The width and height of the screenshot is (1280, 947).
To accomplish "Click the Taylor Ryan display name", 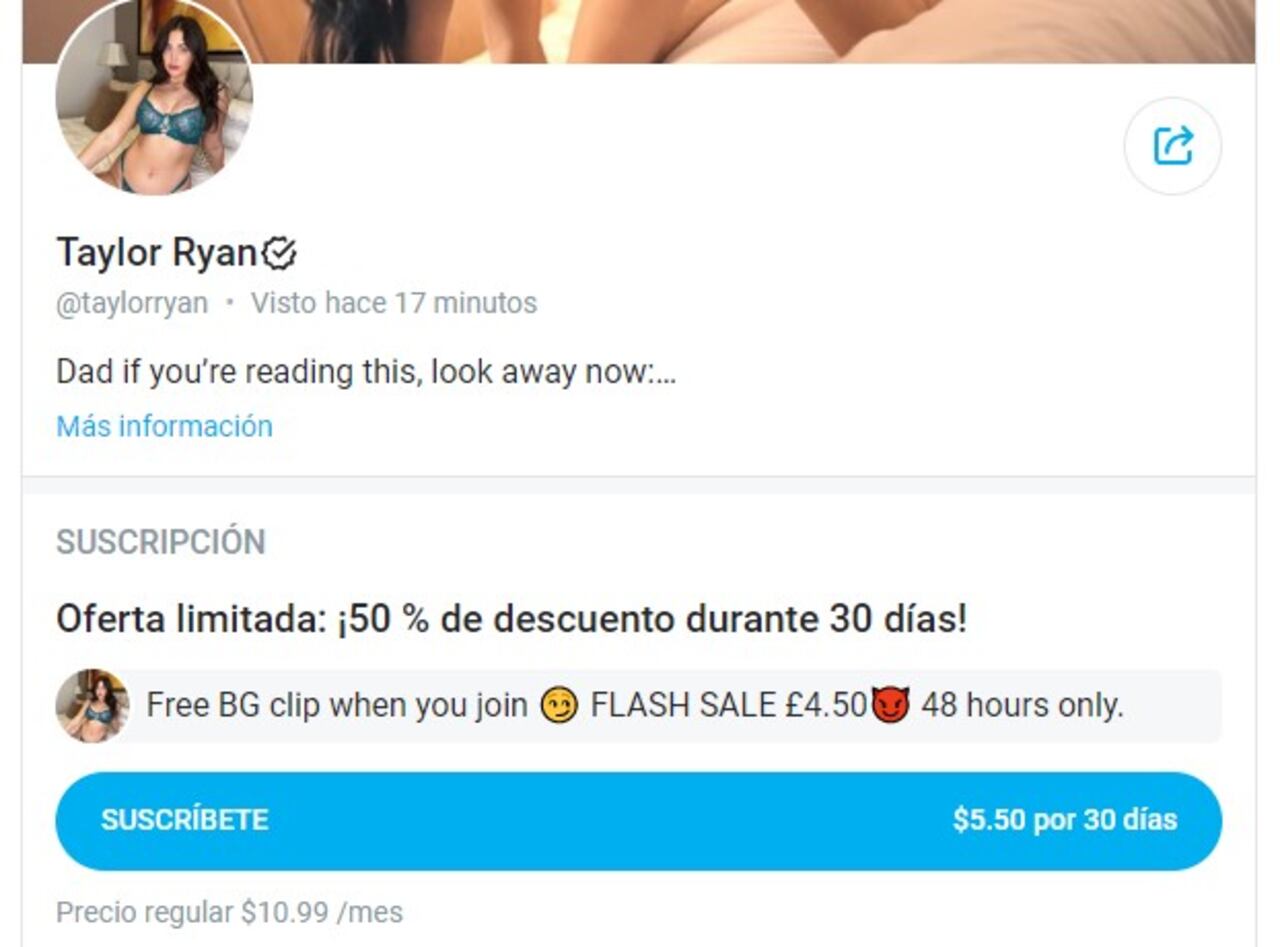I will point(157,253).
